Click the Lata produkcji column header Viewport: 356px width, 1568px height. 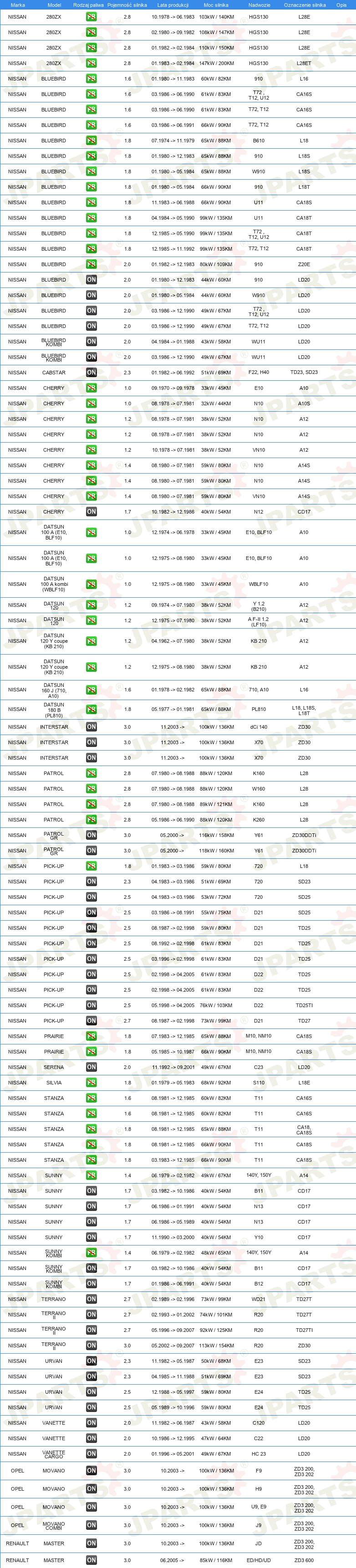[x=173, y=5]
